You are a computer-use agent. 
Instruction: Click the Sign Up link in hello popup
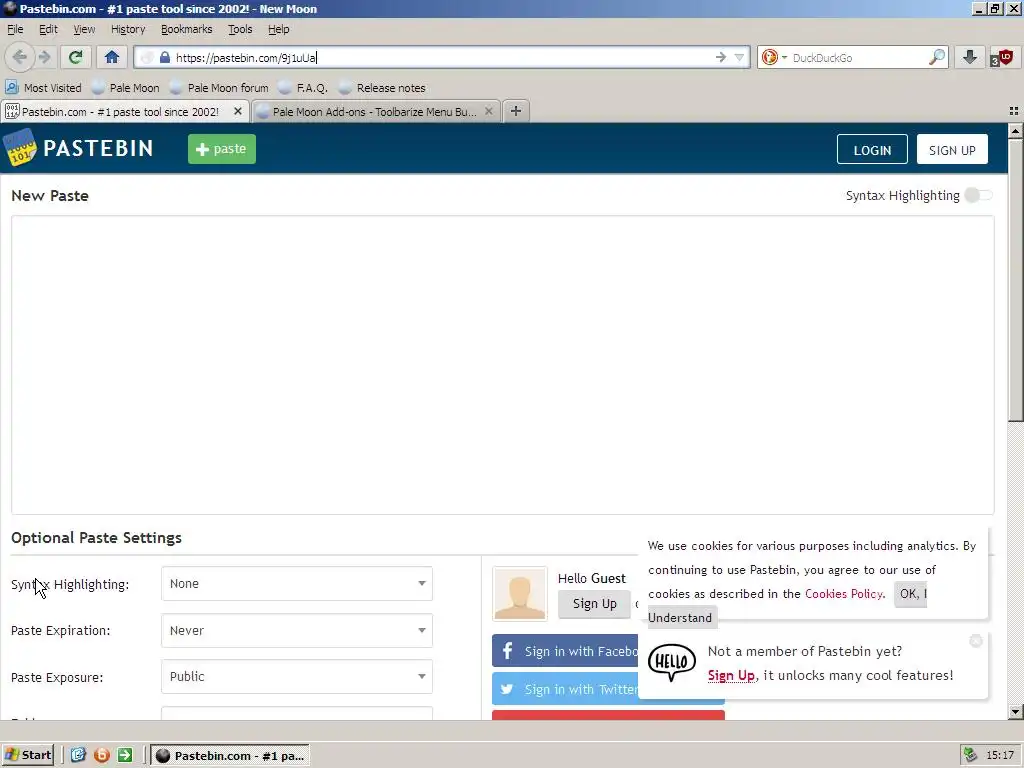pyautogui.click(x=731, y=675)
